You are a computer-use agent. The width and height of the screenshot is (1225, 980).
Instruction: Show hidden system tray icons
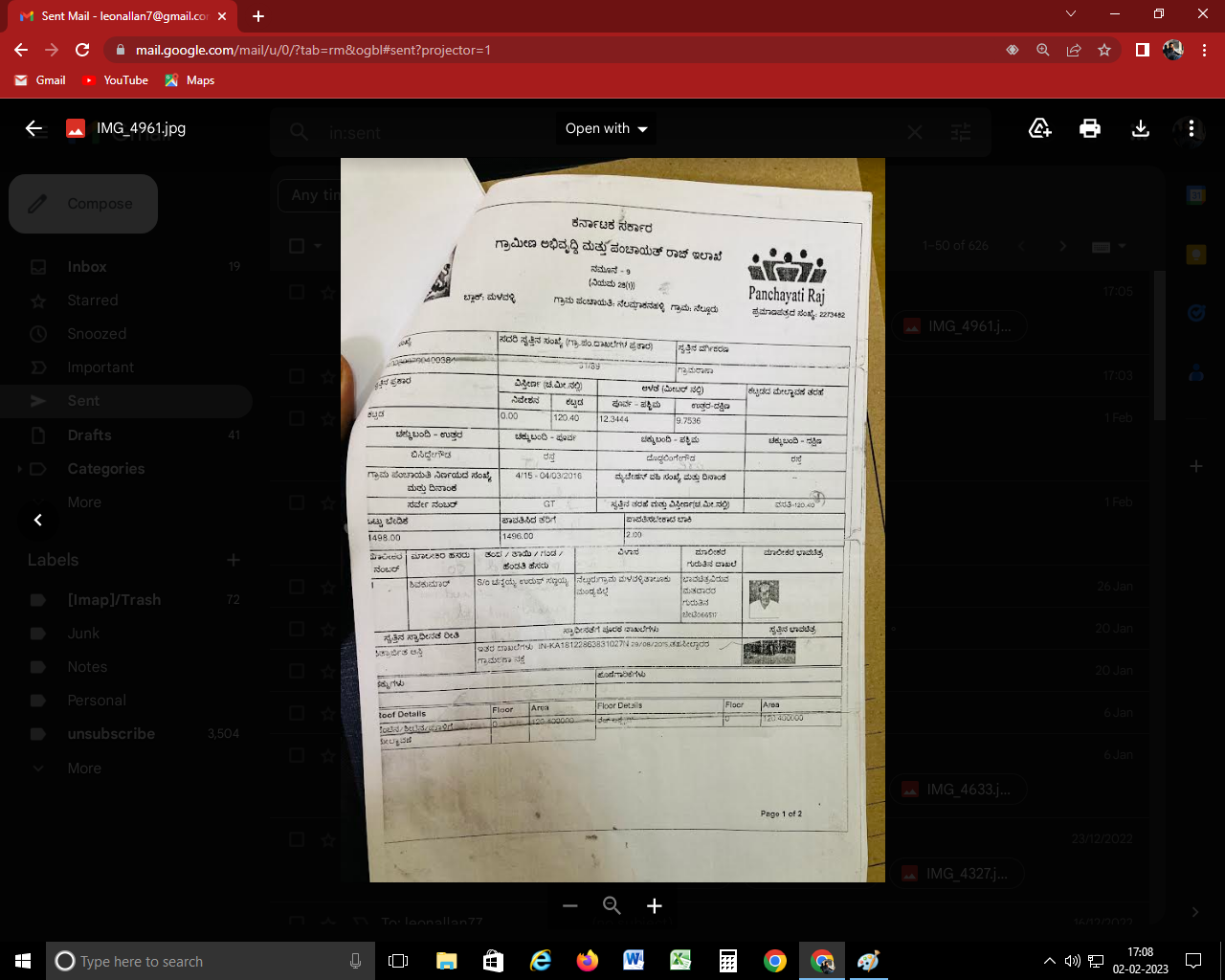click(x=1050, y=961)
